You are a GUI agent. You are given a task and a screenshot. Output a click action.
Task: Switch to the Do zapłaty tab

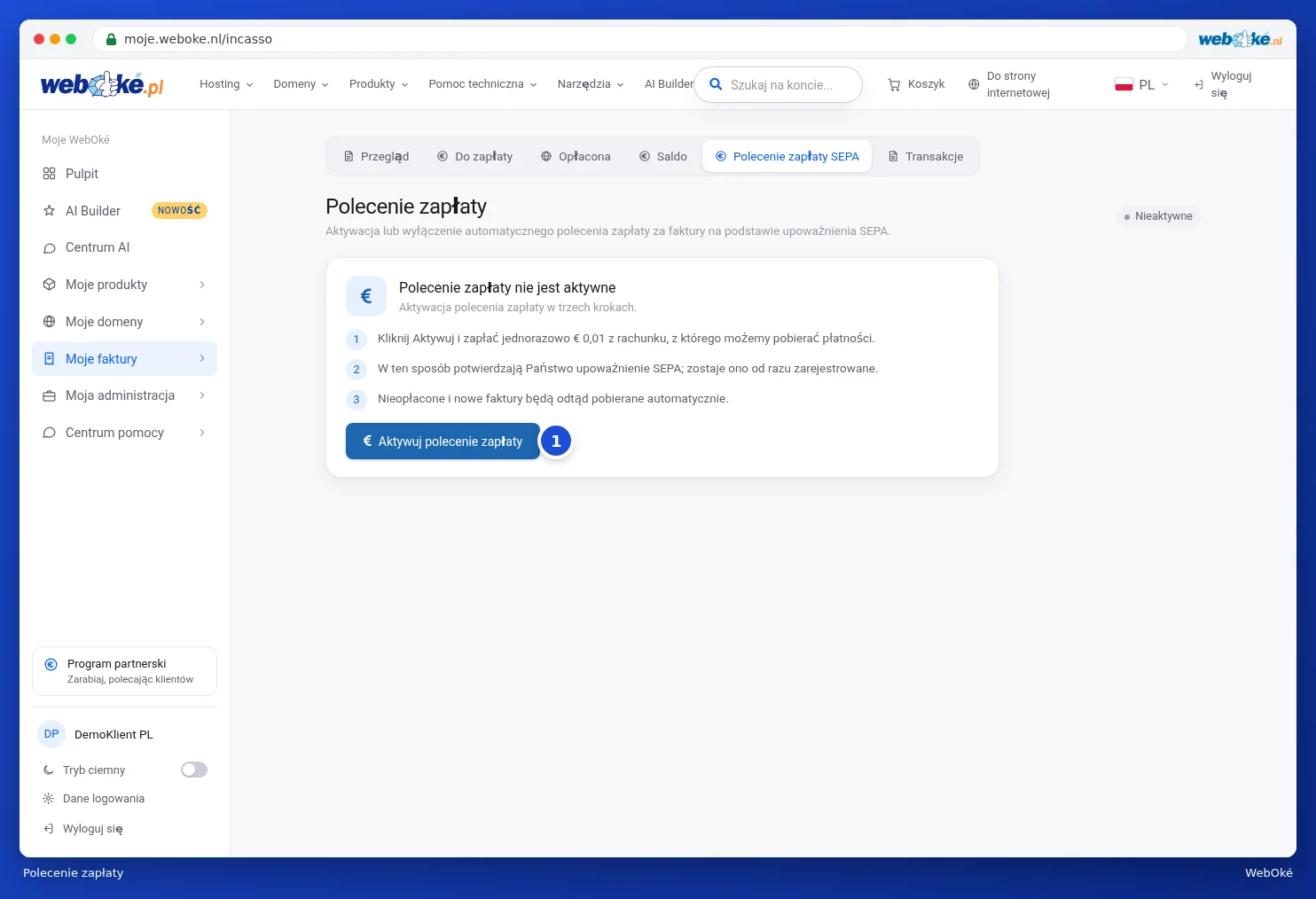474,156
